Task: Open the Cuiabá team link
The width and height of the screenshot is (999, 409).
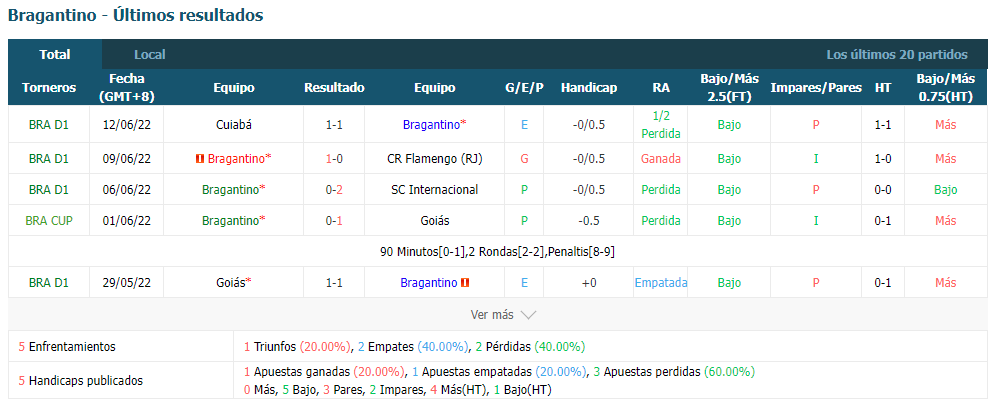Action: pos(234,125)
